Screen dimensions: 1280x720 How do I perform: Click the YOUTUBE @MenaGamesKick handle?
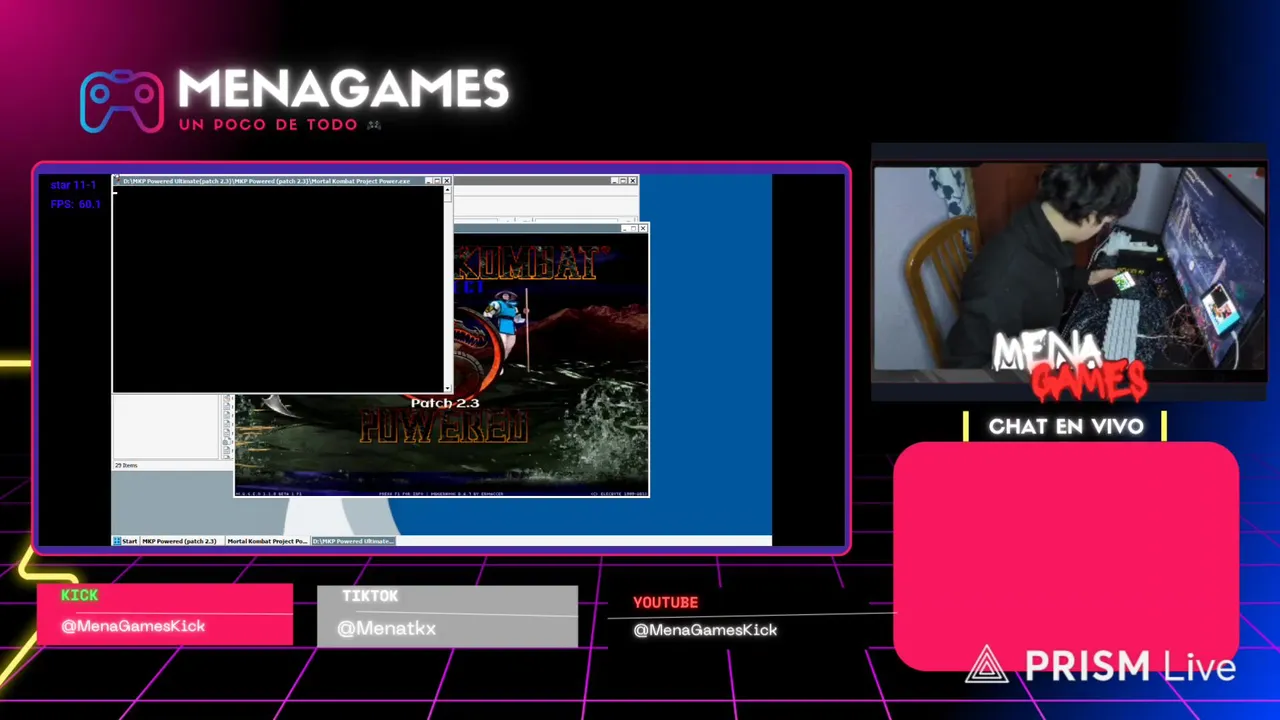tap(705, 630)
